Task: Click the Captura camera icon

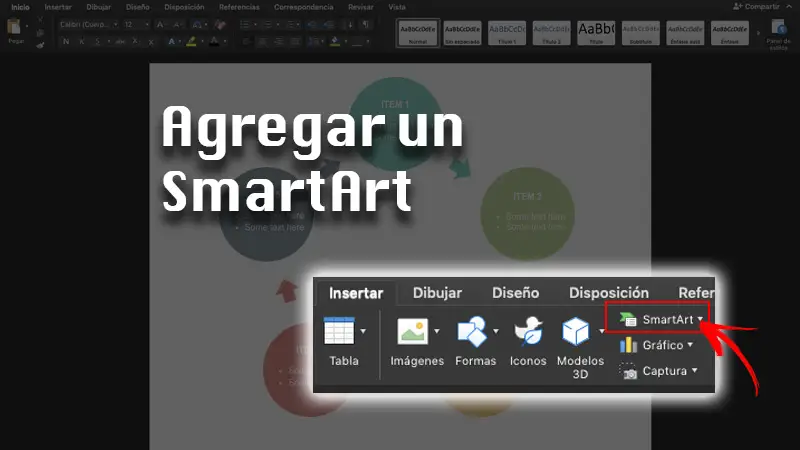Action: [629, 371]
